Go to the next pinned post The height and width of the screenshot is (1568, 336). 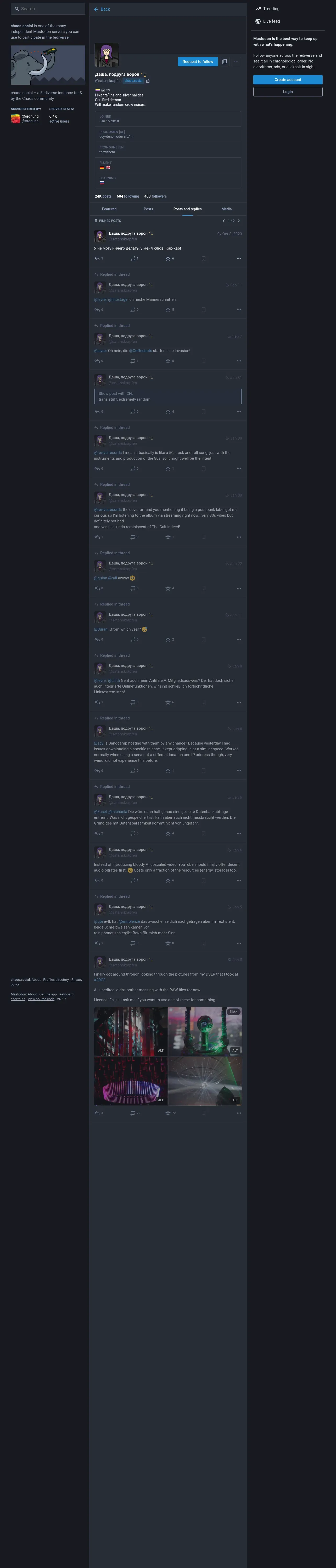pos(238,221)
